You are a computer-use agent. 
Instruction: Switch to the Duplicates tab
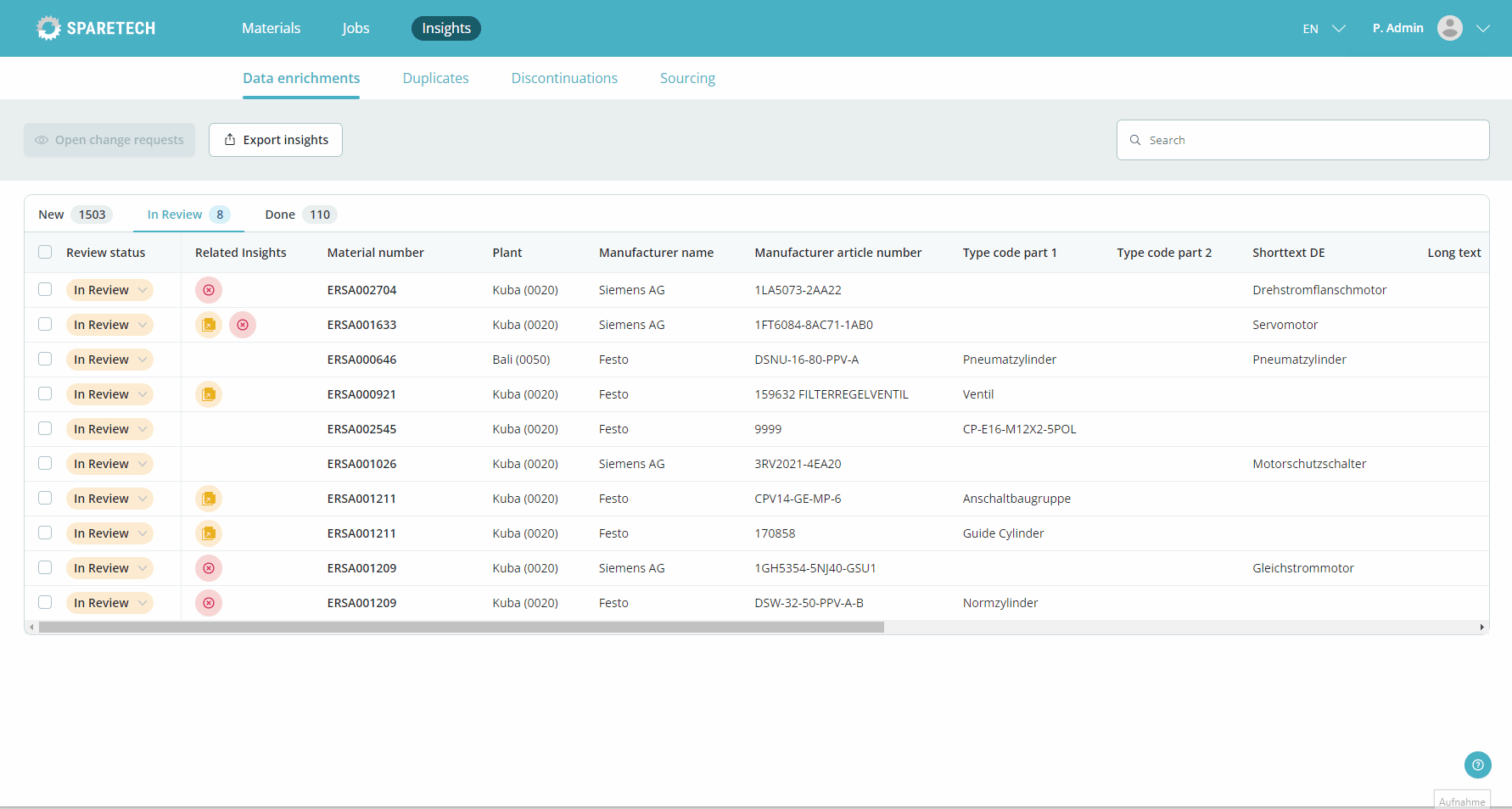(x=435, y=78)
